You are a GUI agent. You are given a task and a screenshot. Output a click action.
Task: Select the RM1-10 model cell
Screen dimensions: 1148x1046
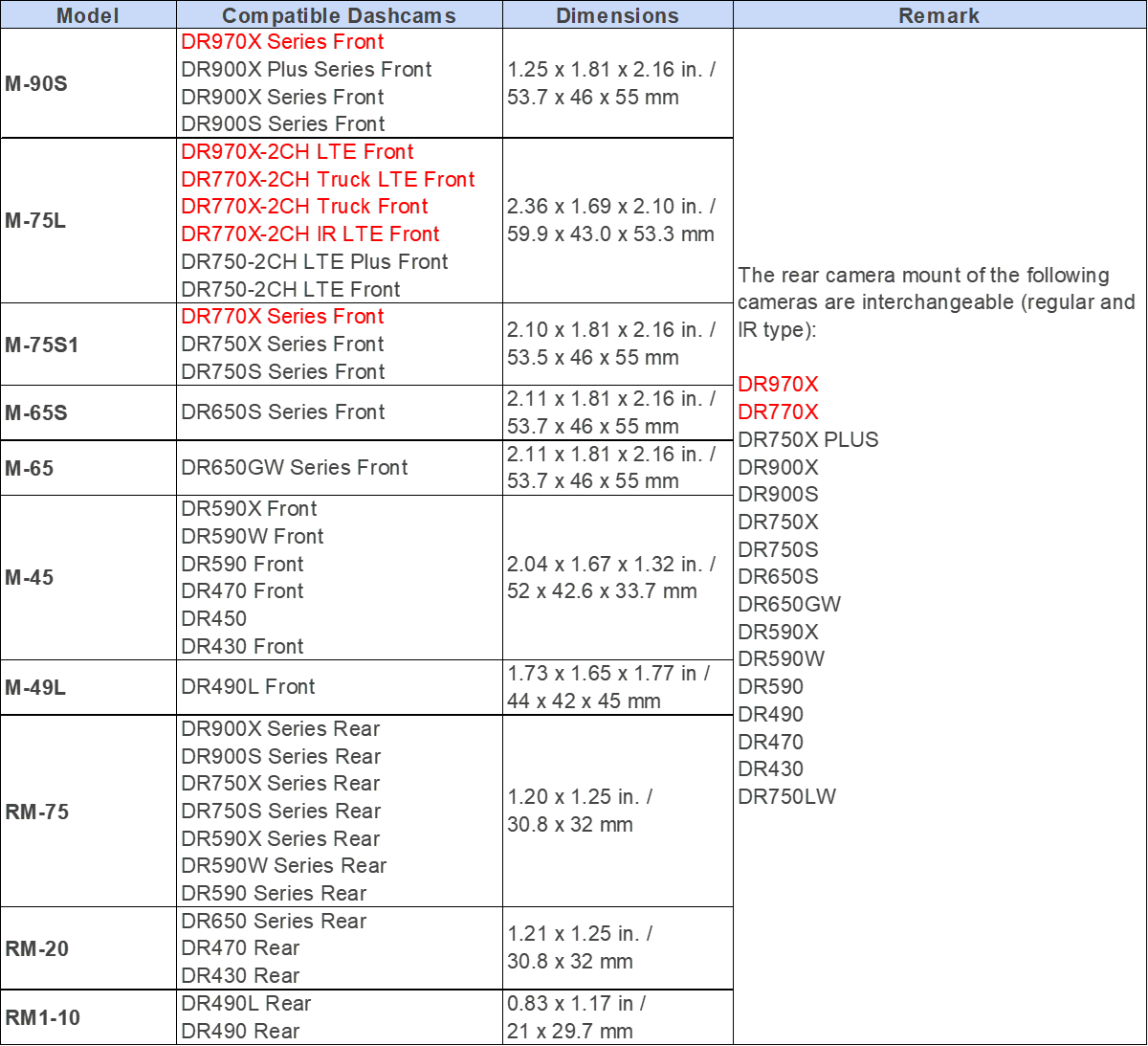pos(88,1017)
